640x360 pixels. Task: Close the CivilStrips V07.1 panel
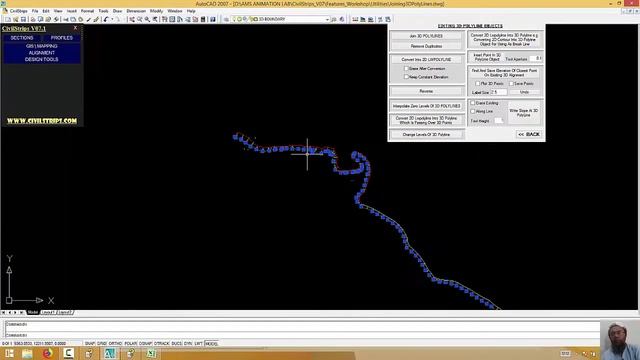(76, 28)
